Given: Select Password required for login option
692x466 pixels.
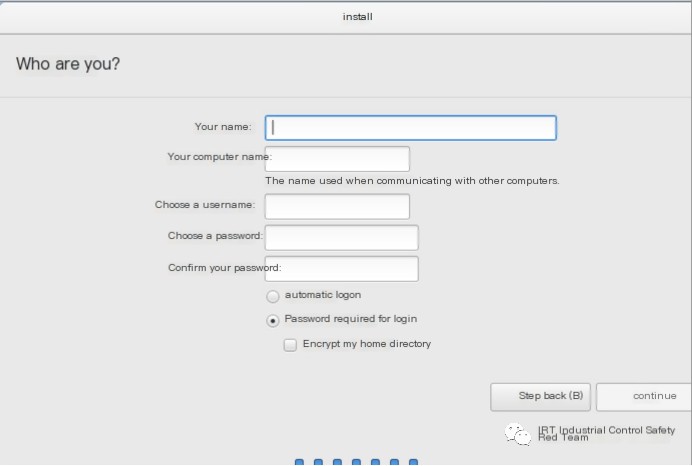Looking at the screenshot, I should coord(273,320).
